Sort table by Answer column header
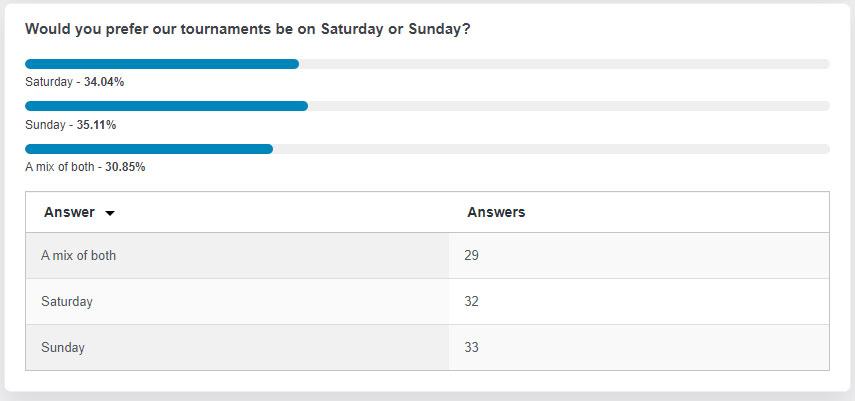 [69, 212]
